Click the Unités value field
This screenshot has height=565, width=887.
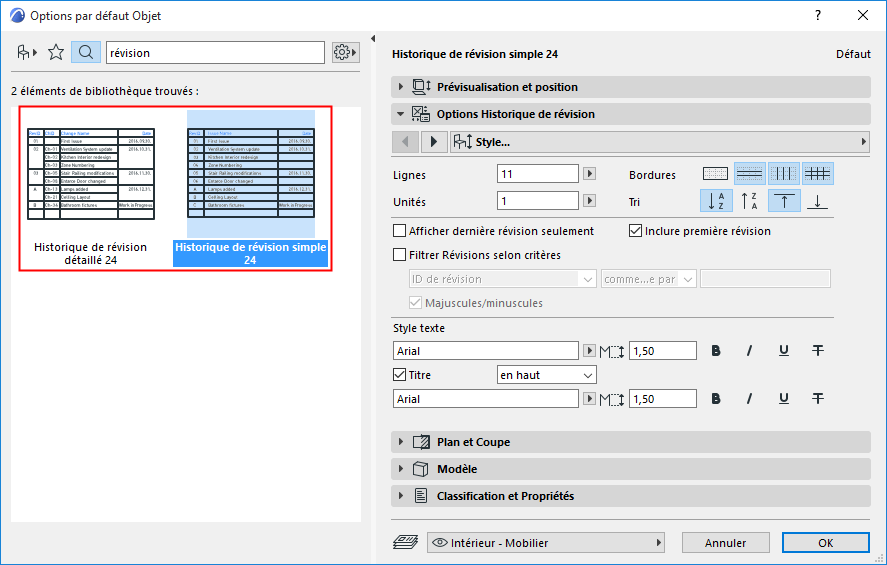[538, 201]
